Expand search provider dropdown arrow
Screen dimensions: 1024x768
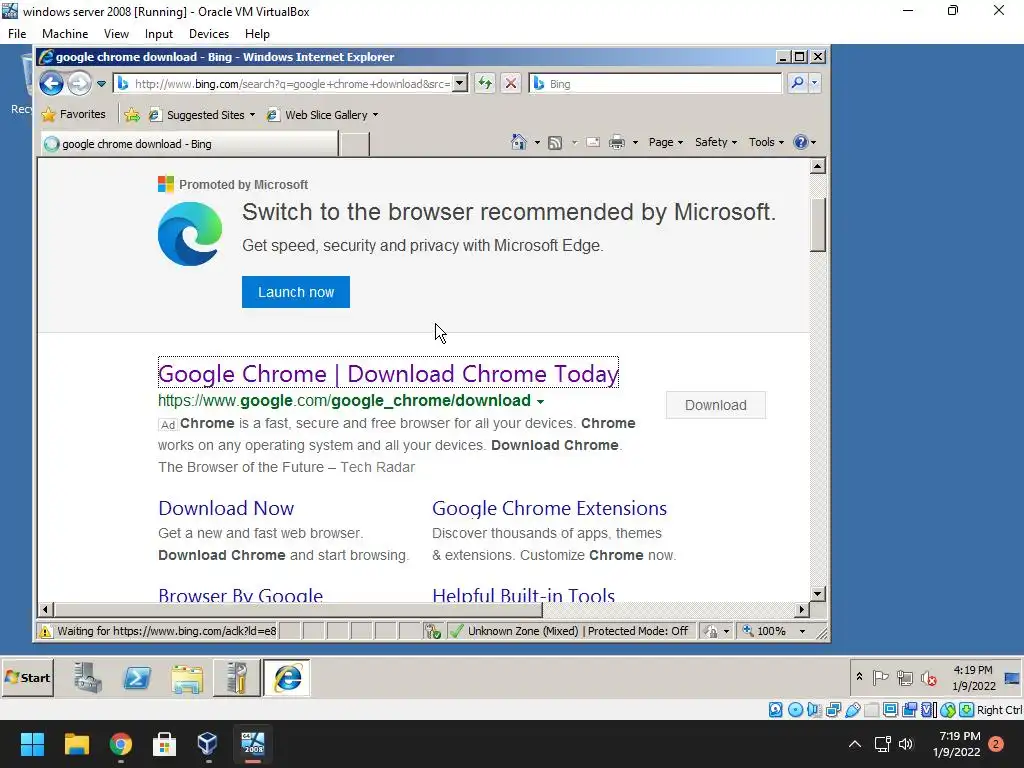[x=814, y=83]
